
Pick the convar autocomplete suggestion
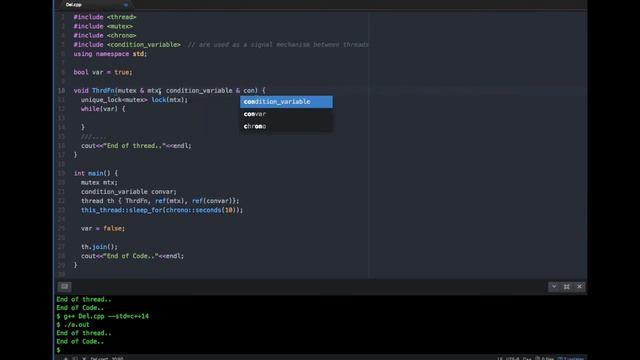click(286, 114)
